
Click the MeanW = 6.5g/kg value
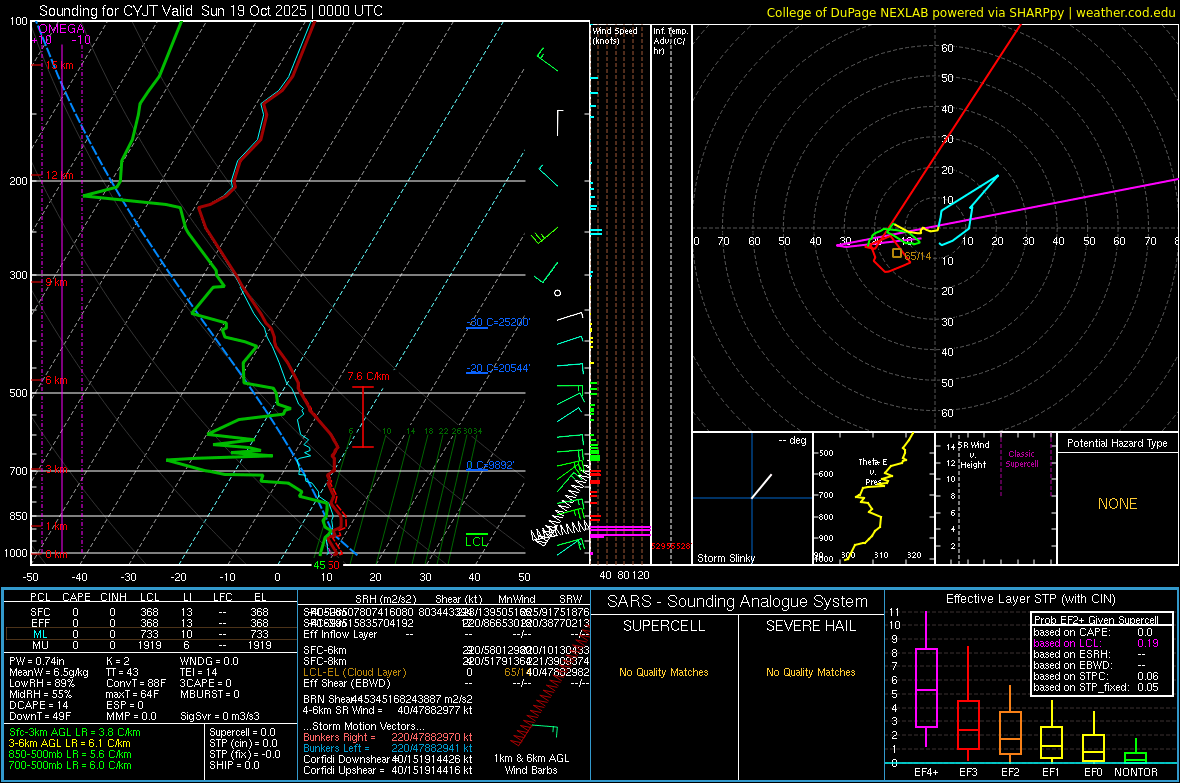click(x=48, y=672)
